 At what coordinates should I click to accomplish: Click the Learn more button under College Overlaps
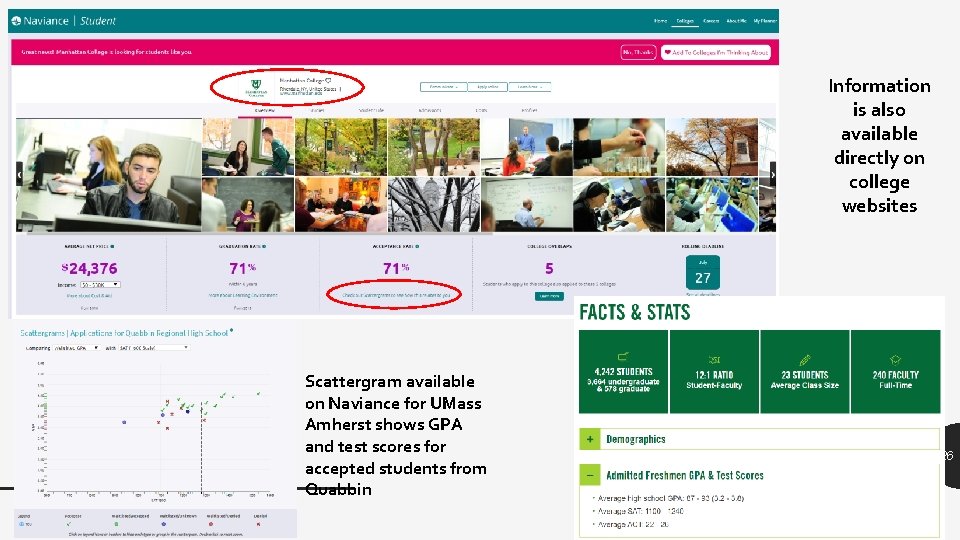tap(549, 296)
